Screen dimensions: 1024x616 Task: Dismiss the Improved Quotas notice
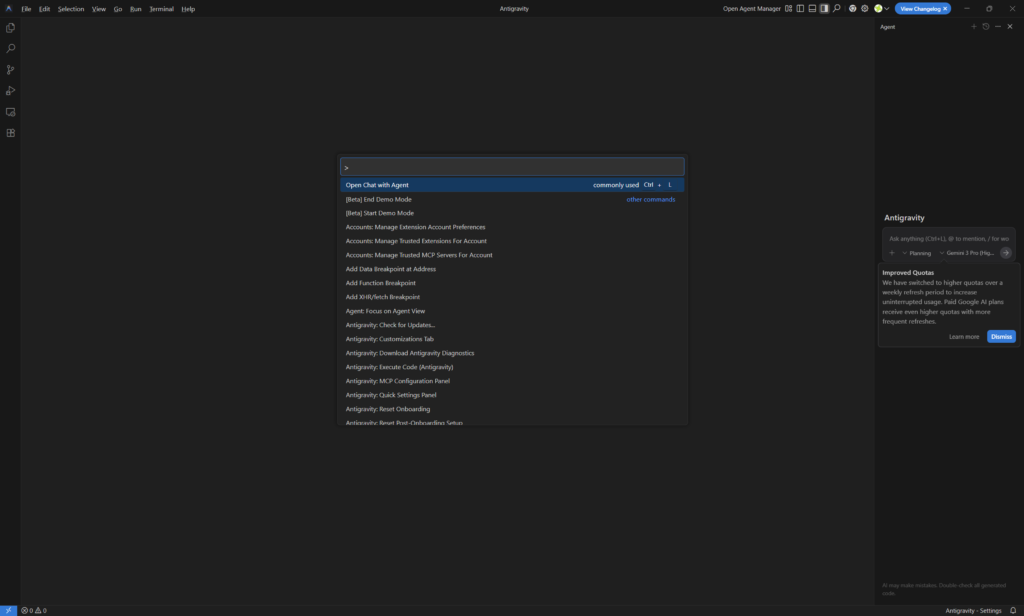tap(1001, 337)
